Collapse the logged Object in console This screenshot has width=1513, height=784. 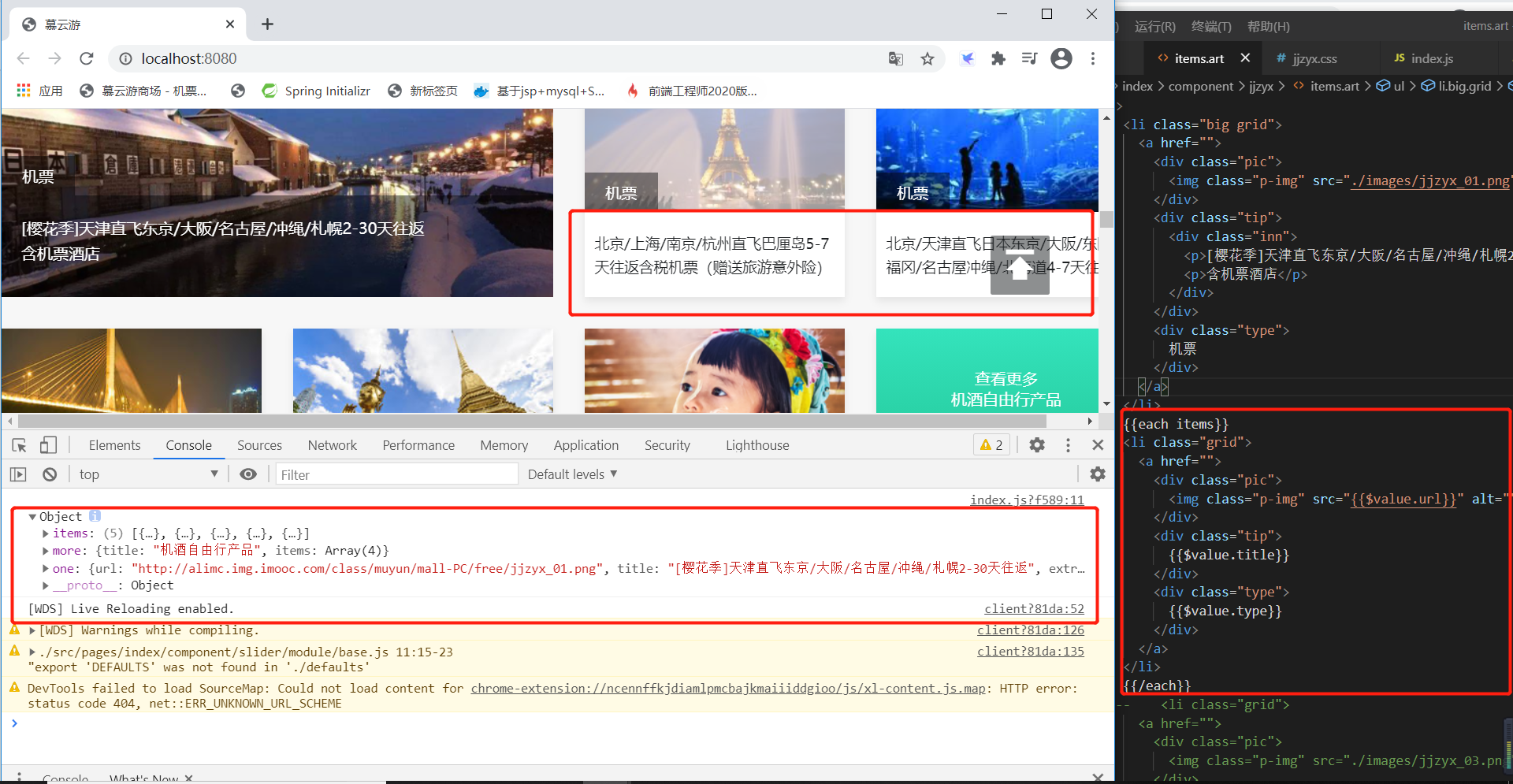(32, 517)
